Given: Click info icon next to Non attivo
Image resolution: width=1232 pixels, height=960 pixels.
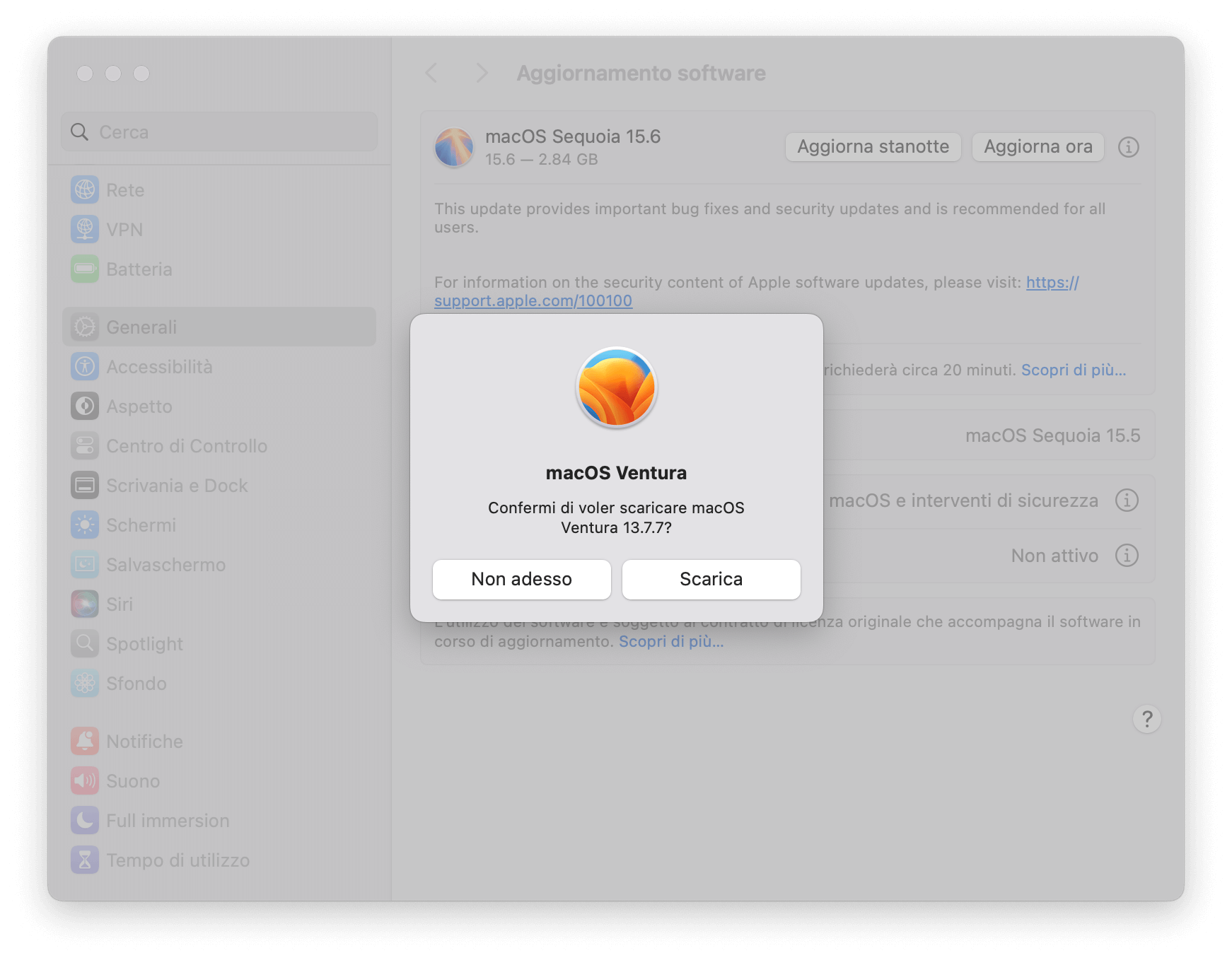Looking at the screenshot, I should pyautogui.click(x=1127, y=556).
